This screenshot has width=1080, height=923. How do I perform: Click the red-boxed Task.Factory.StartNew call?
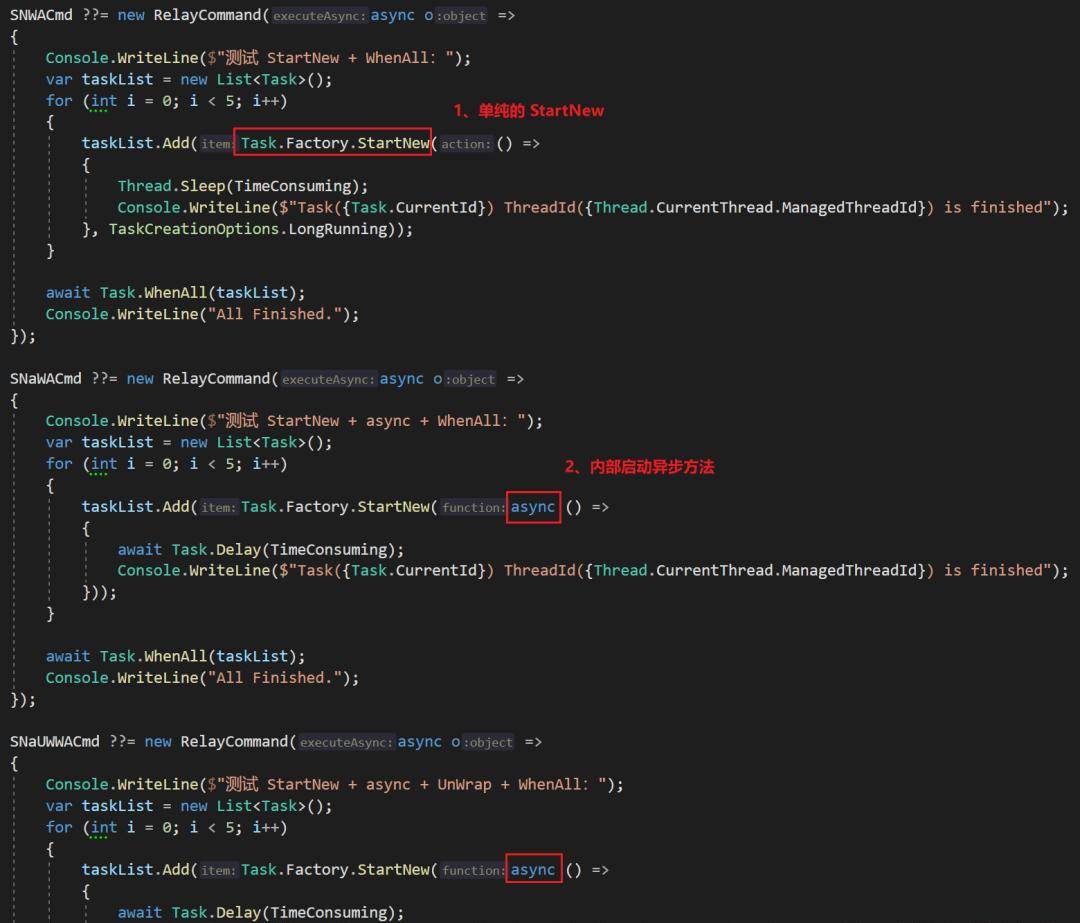334,143
